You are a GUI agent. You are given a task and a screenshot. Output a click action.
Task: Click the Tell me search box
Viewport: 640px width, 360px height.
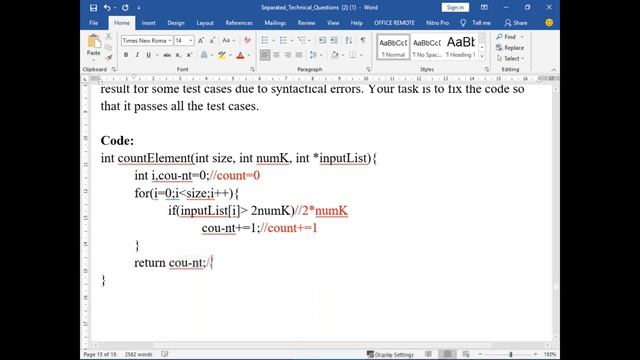pos(476,23)
